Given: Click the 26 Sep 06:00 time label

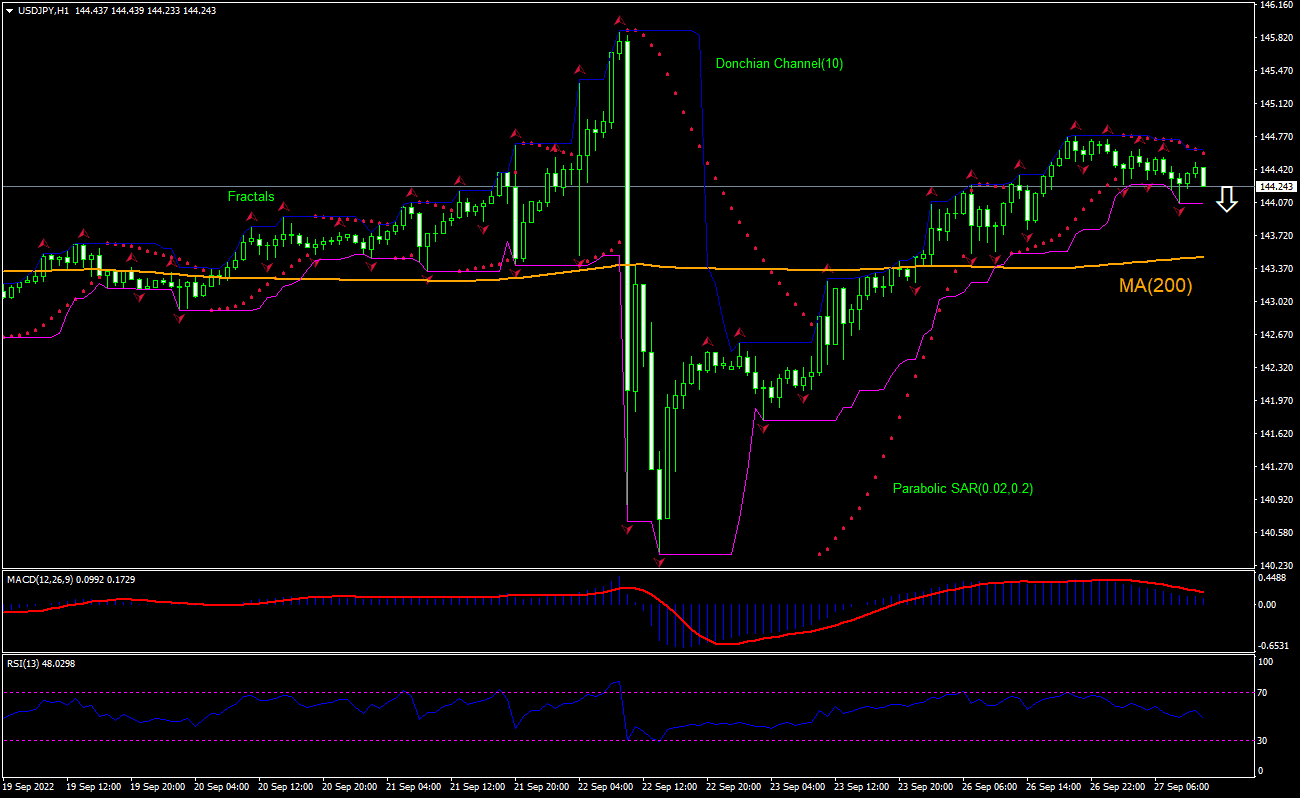Looking at the screenshot, I should [989, 786].
